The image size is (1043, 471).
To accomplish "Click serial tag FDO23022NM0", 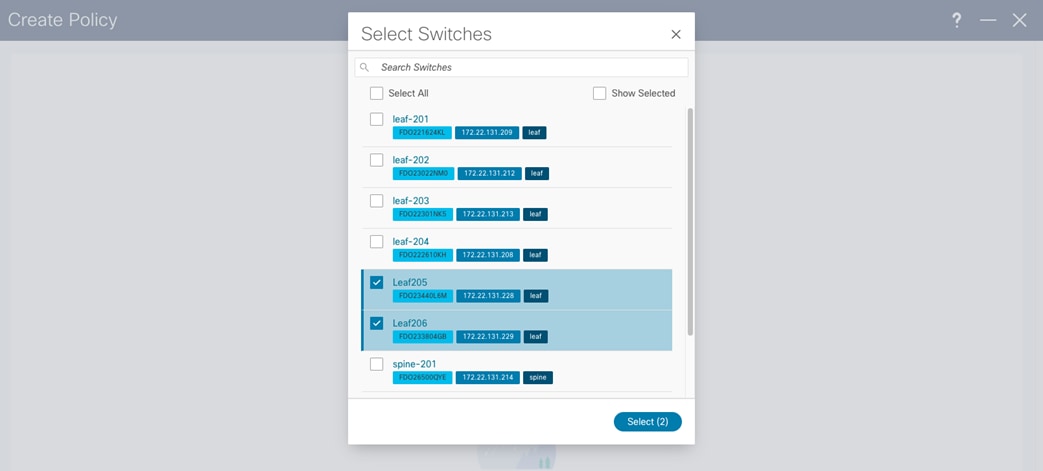I will (423, 174).
